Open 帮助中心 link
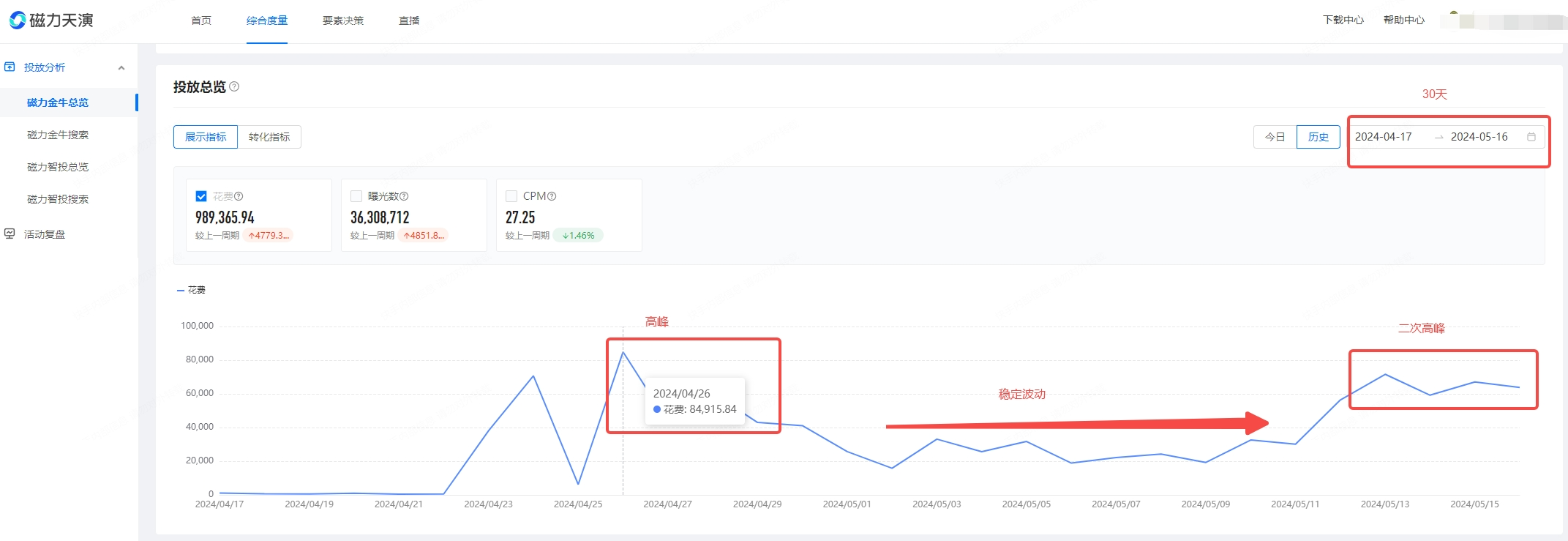1568x541 pixels. 1404,20
